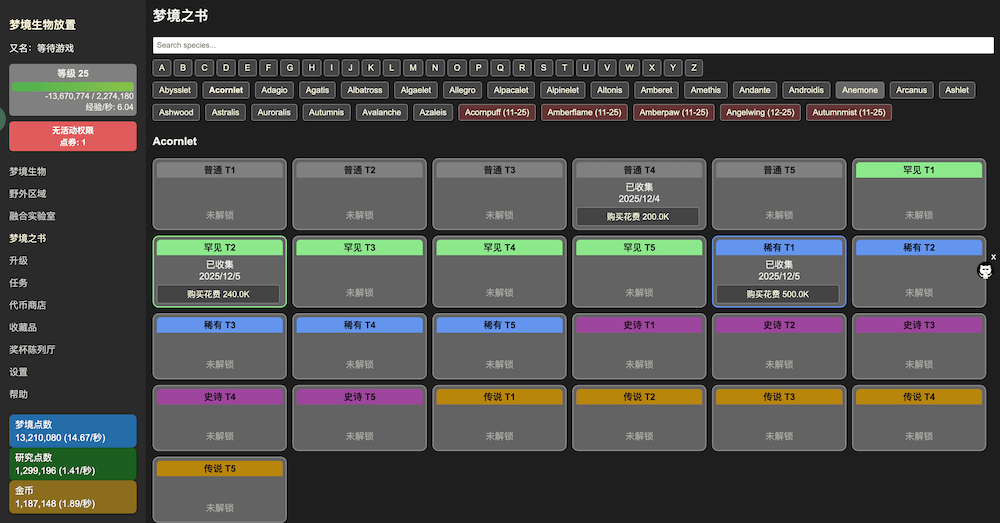Dismiss the cat widget with its x

[x=993, y=257]
